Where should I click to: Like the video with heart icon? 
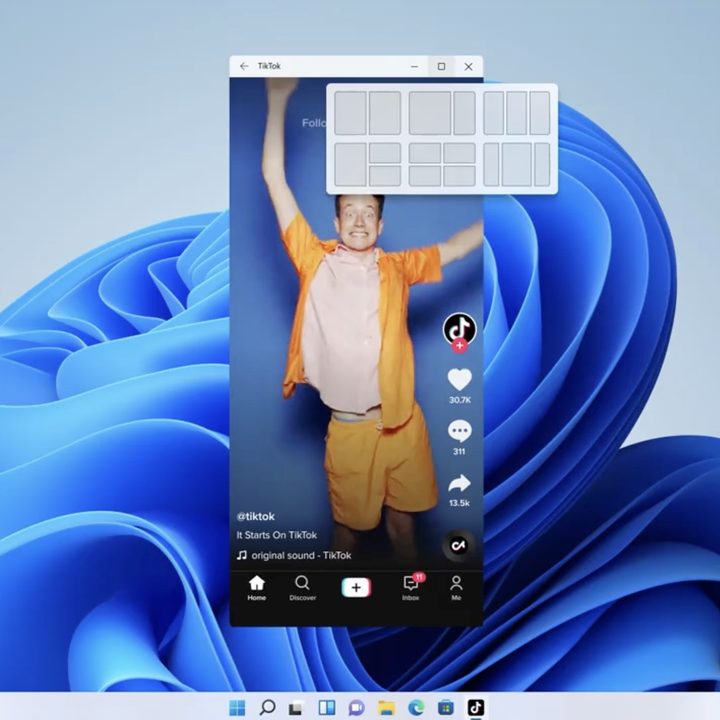[x=460, y=379]
